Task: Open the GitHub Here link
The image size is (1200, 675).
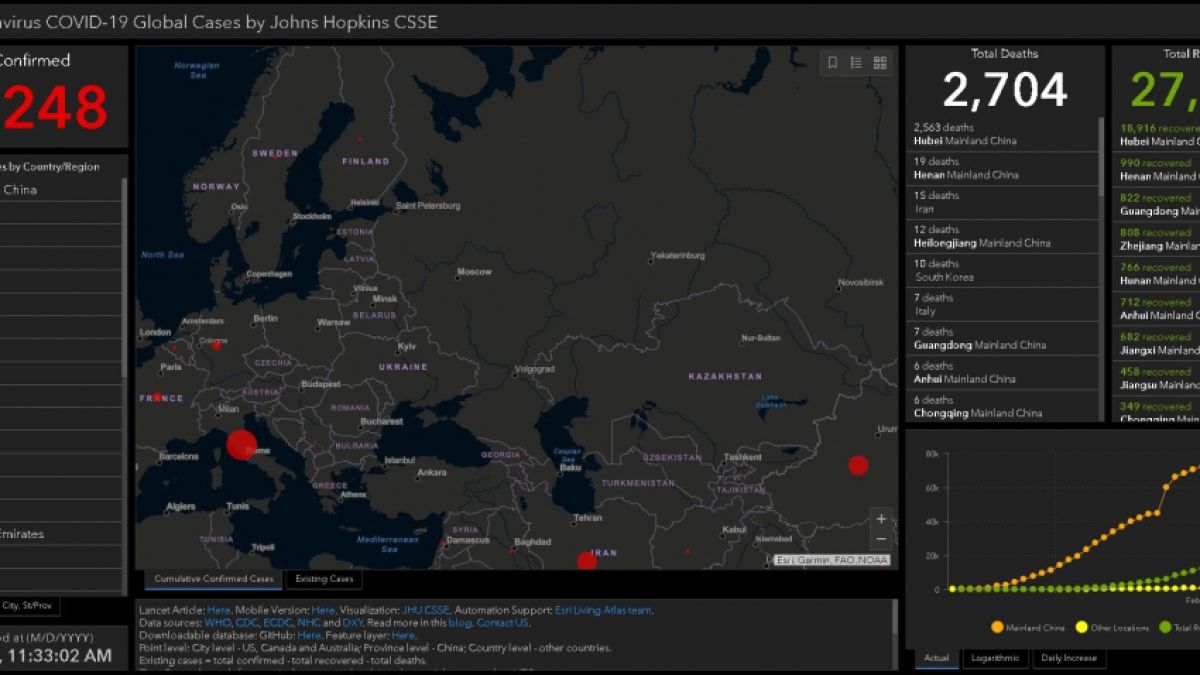Action: coord(310,635)
